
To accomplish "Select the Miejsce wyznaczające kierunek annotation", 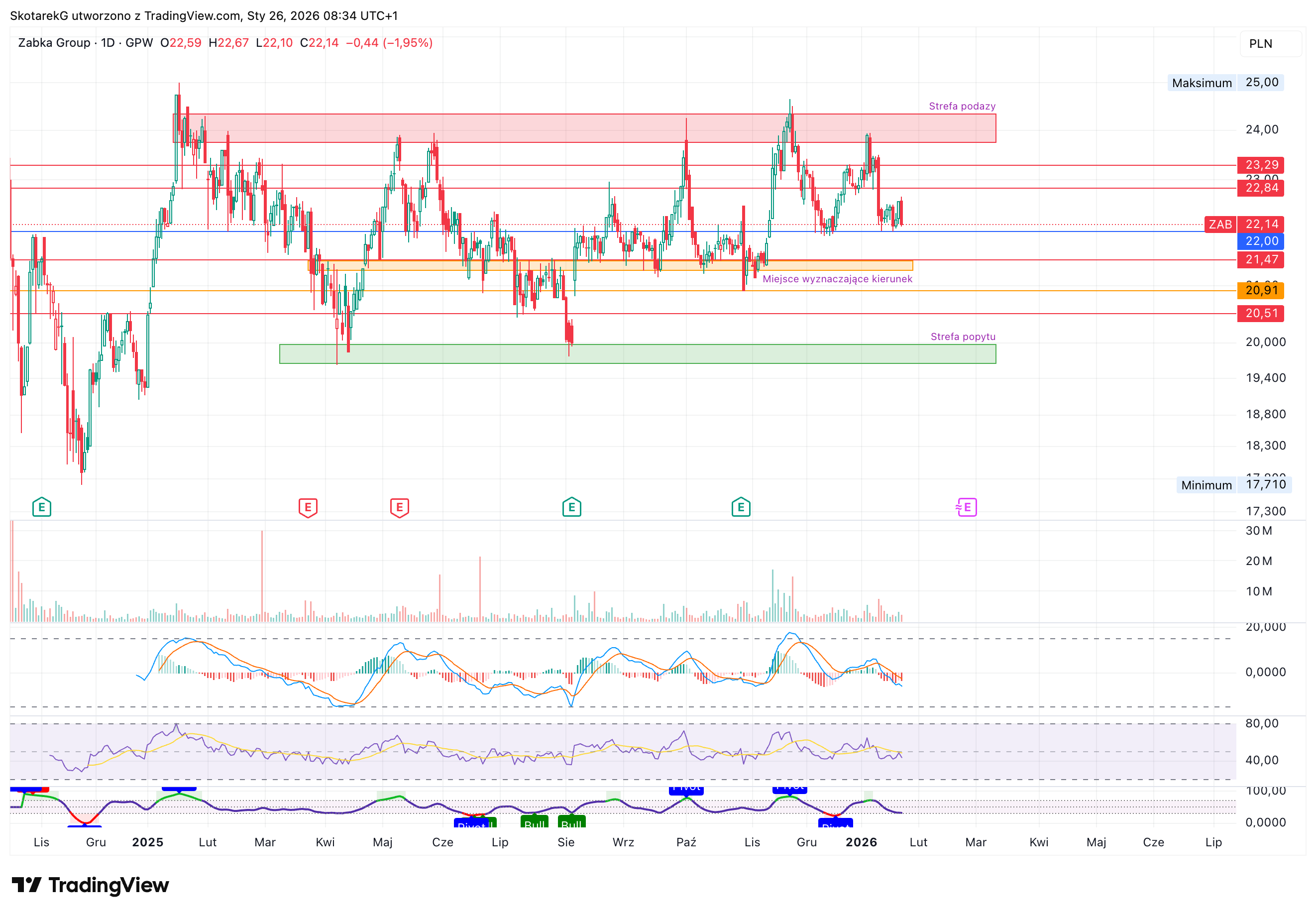I will (837, 279).
